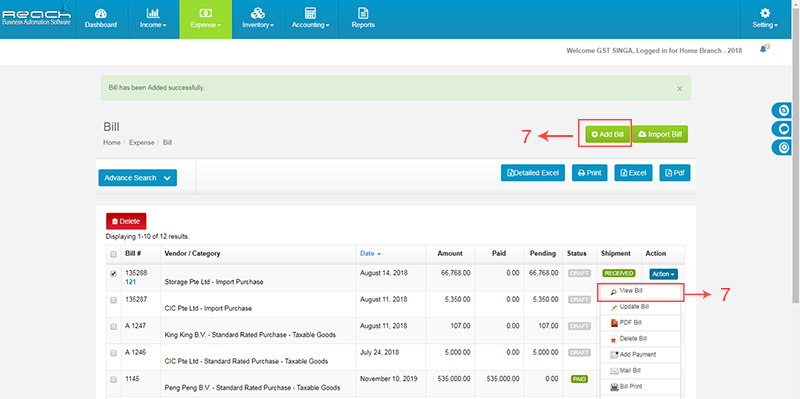Open the Inventory menu
Screen dimensions: 800x399
point(258,19)
